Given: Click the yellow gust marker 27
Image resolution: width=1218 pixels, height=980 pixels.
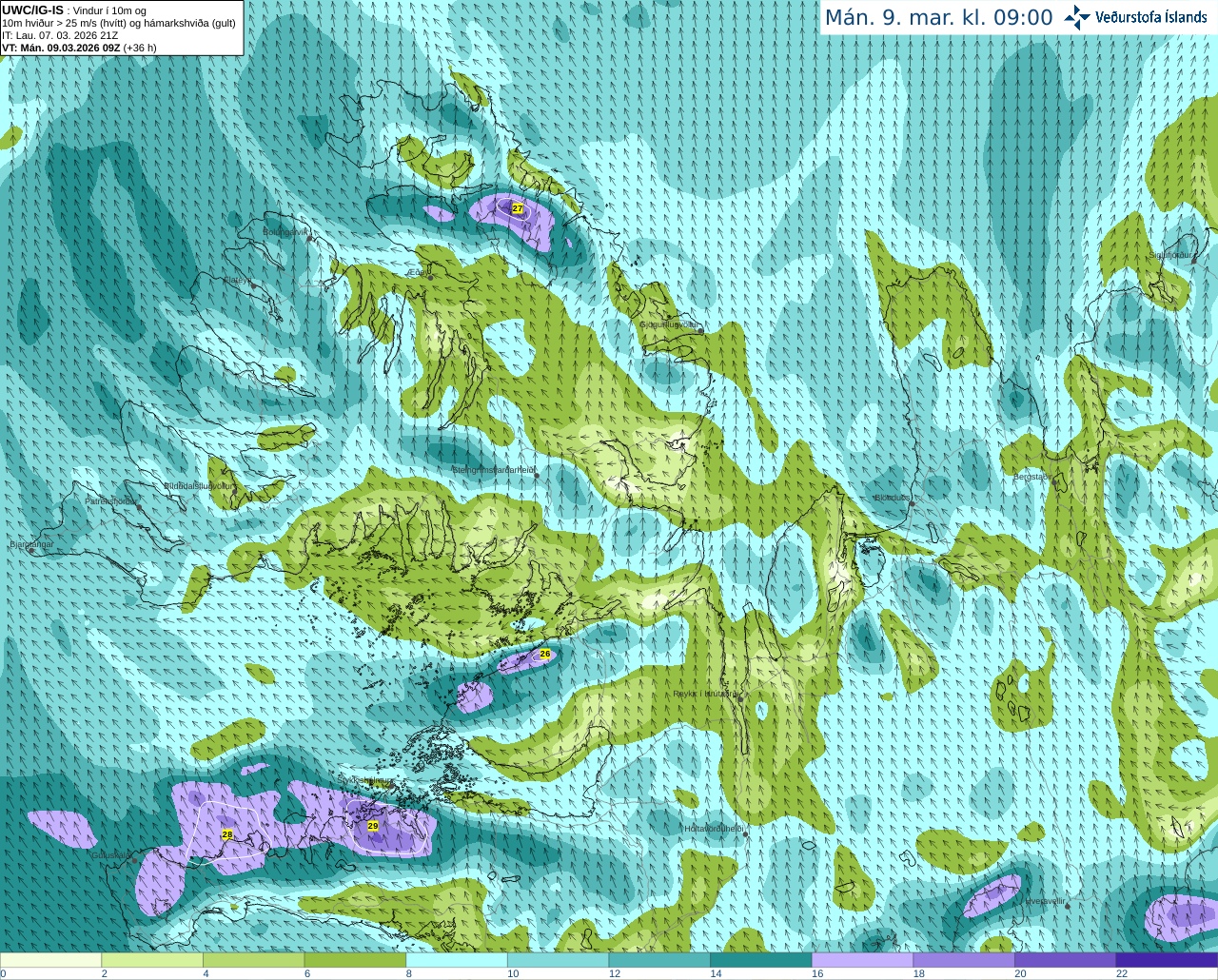Looking at the screenshot, I should 518,208.
